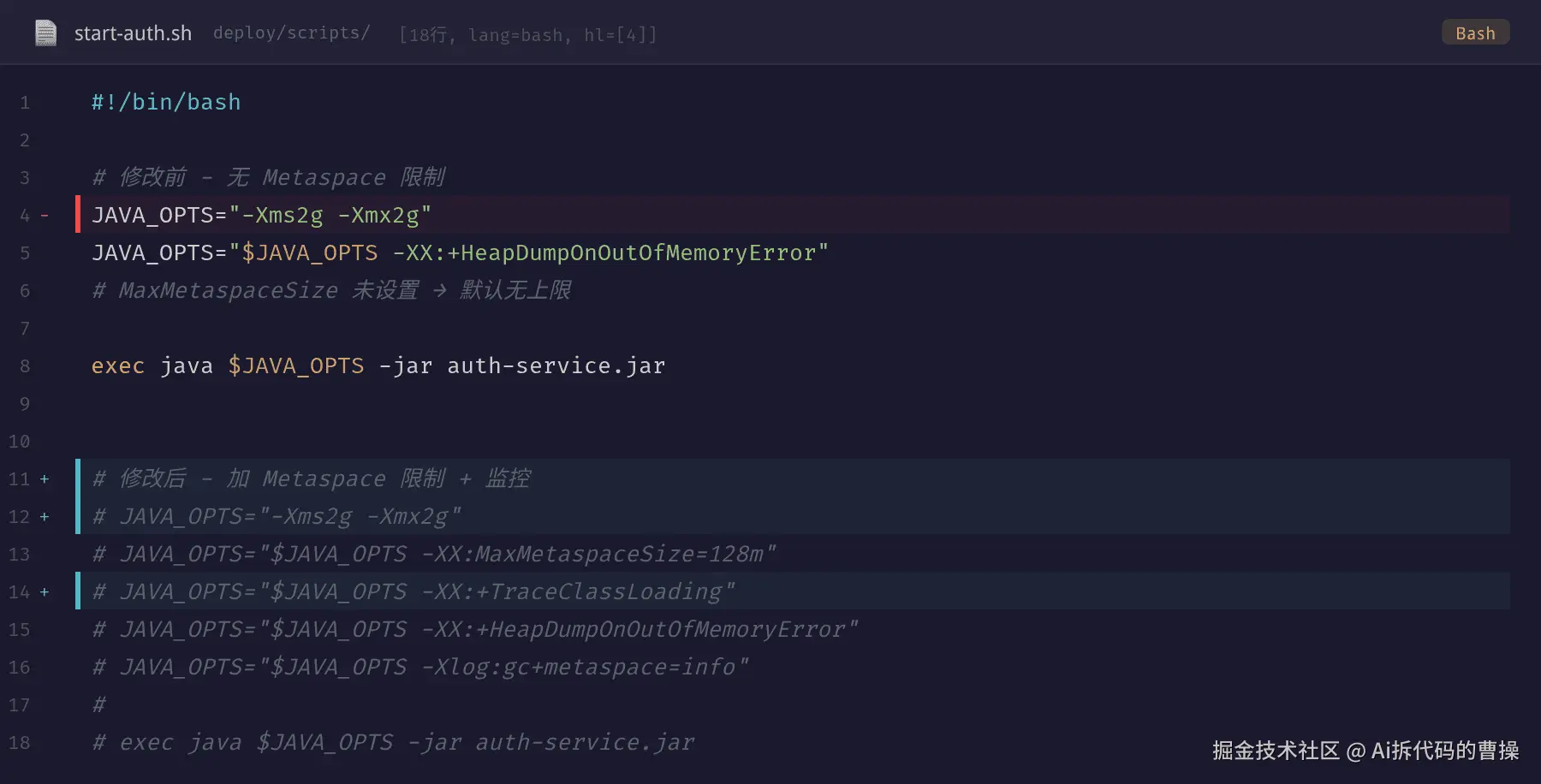
Task: Select the start-auth.sh file name
Action: tap(133, 33)
